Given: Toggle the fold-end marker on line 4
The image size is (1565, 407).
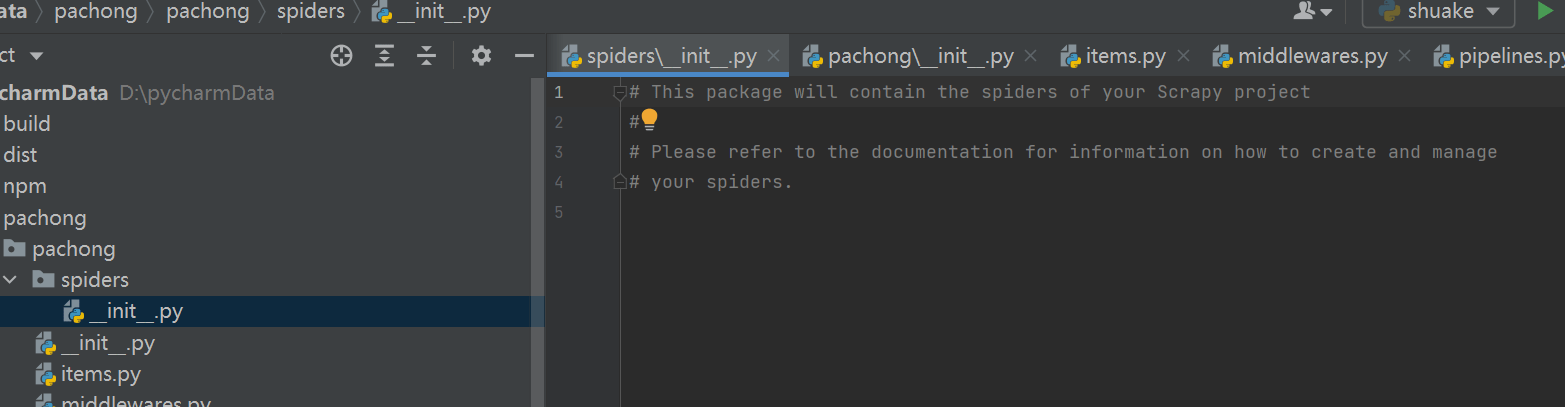Looking at the screenshot, I should pyautogui.click(x=620, y=182).
